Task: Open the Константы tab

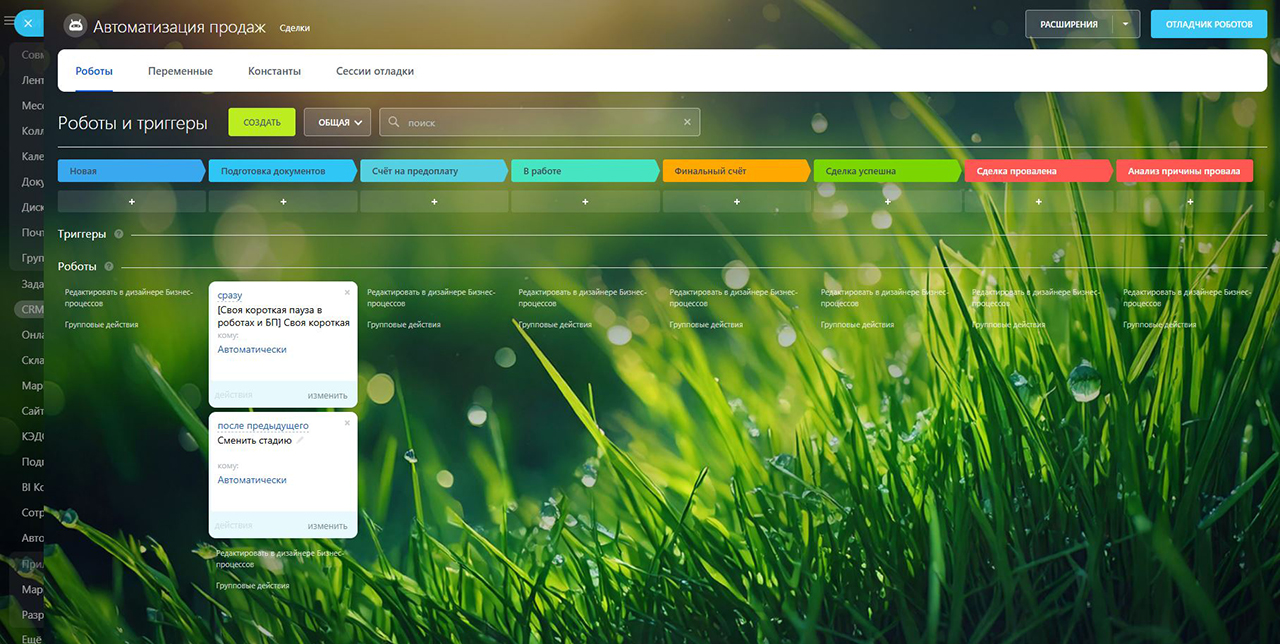Action: [275, 71]
